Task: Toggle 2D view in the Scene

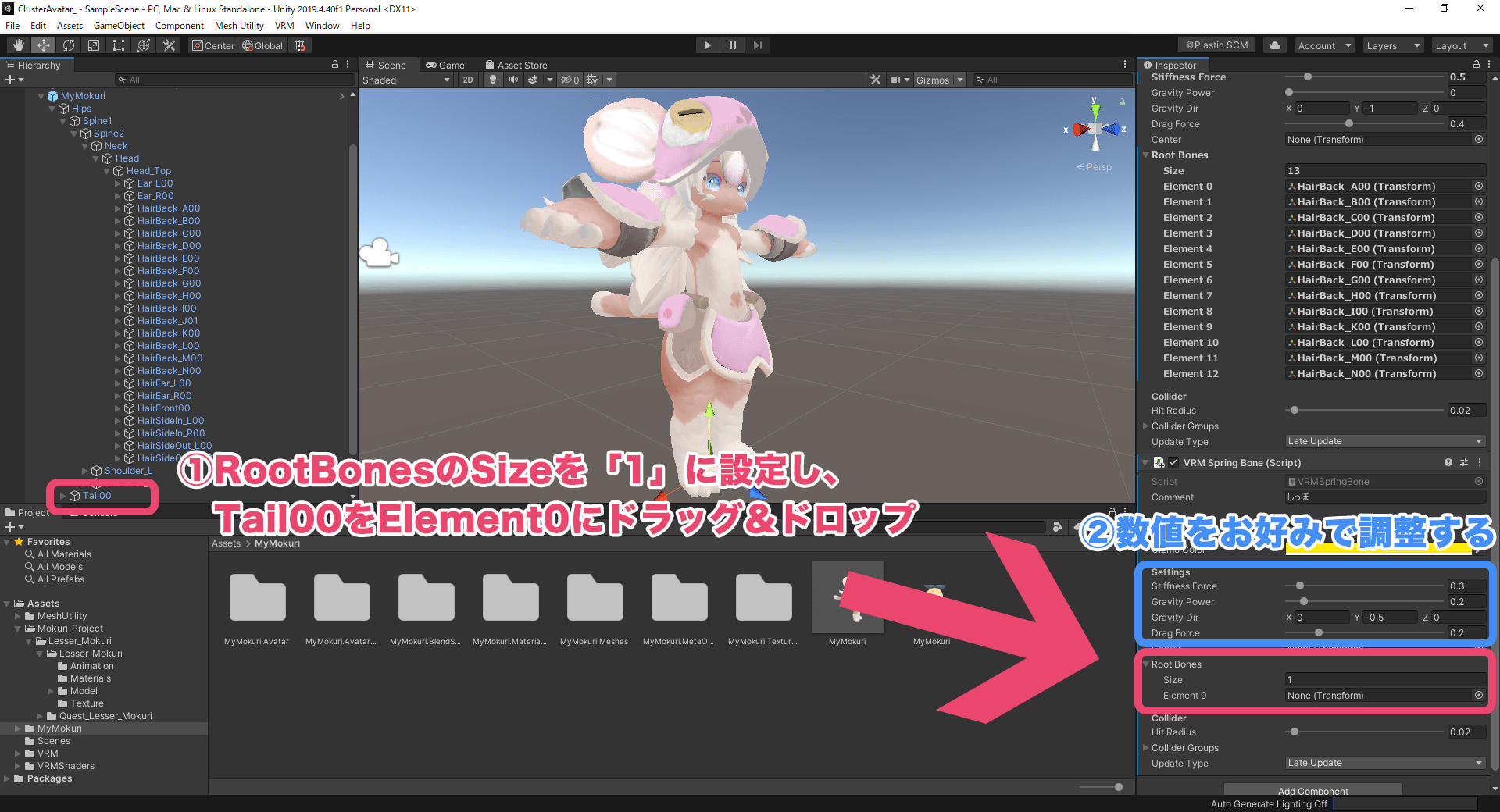Action: pos(467,80)
